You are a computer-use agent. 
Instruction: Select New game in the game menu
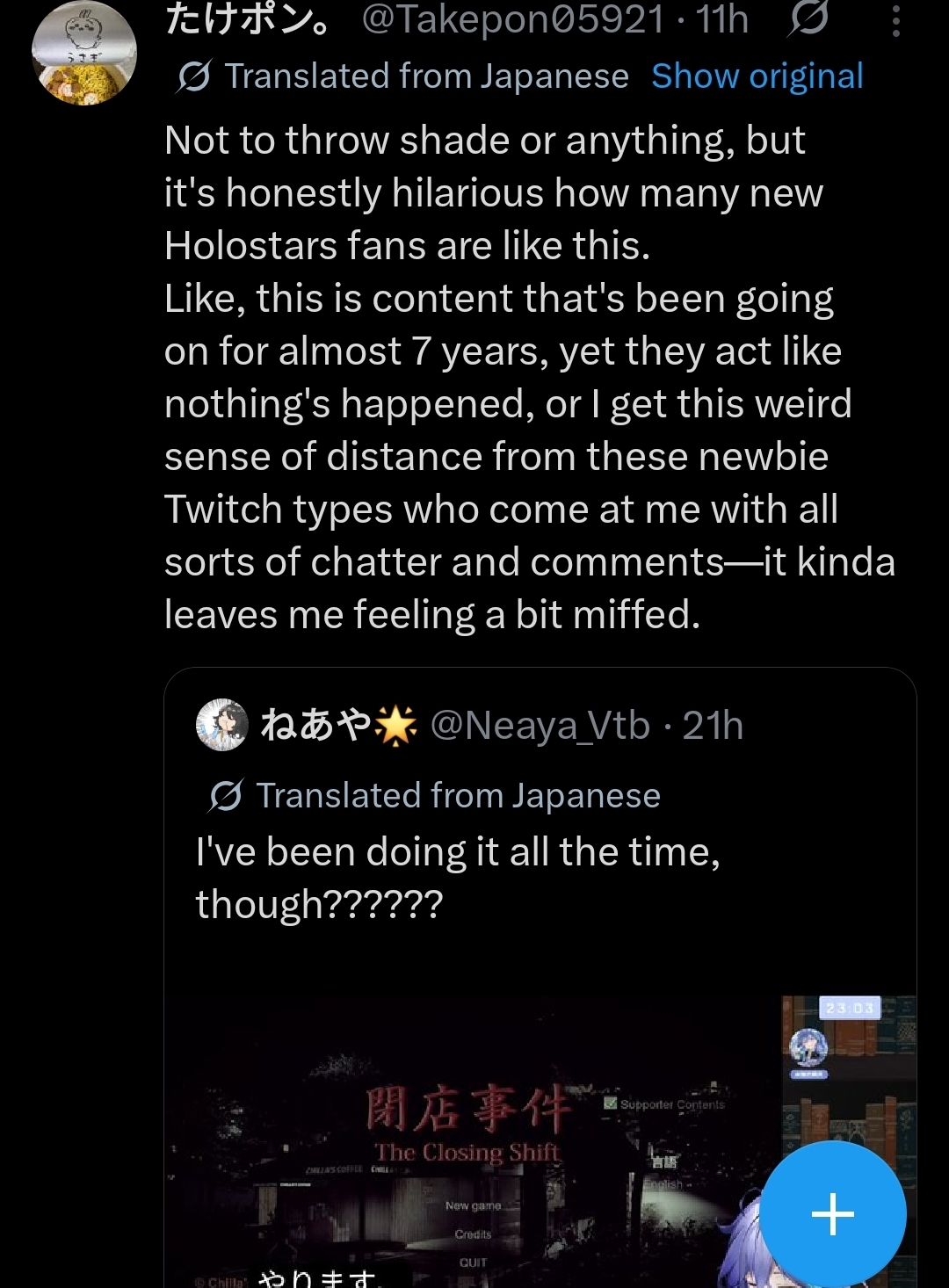(473, 1206)
